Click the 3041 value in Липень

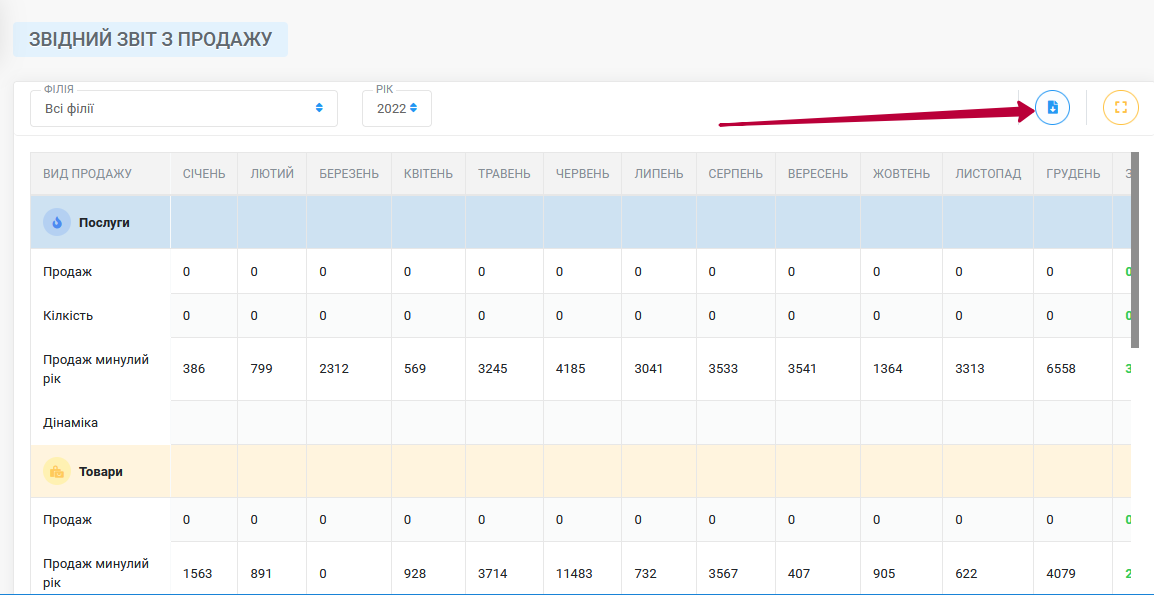(648, 369)
